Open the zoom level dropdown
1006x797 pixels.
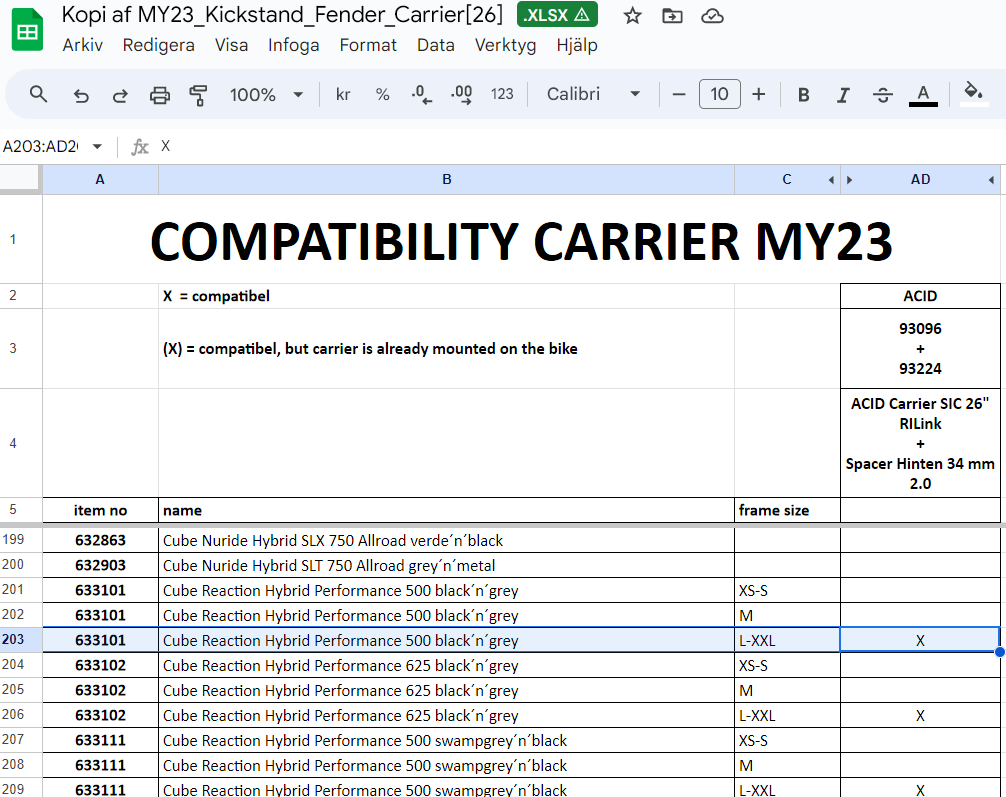(266, 95)
